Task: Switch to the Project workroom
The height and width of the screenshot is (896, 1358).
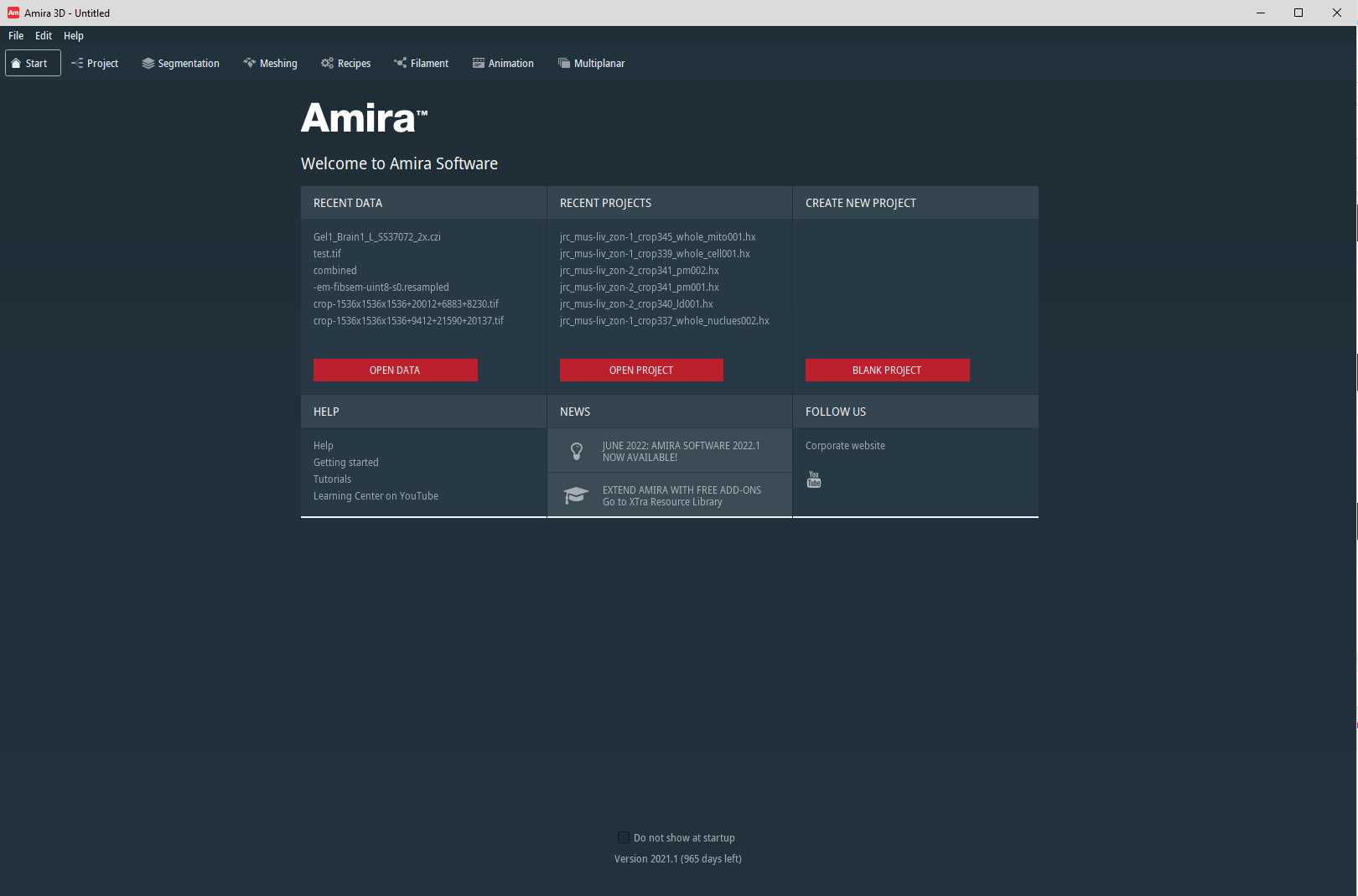Action: pyautogui.click(x=95, y=63)
